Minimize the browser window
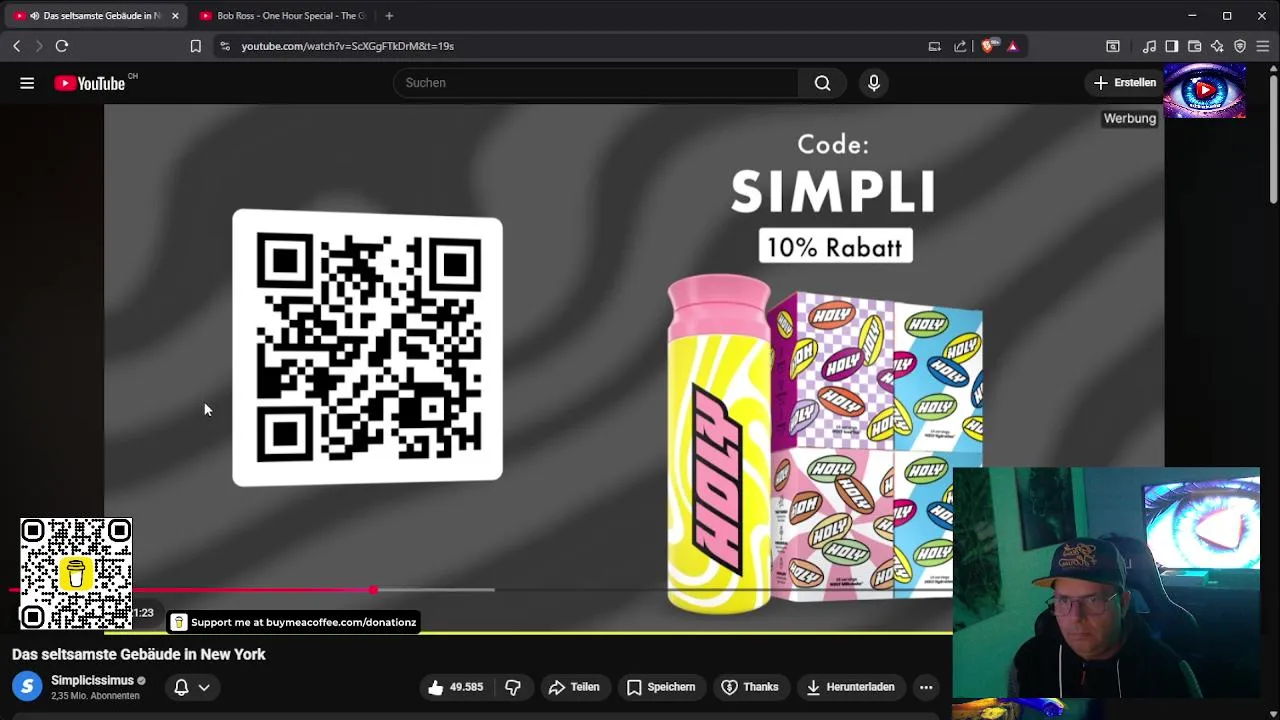Screen dimensions: 1280x720 coord(1192,16)
